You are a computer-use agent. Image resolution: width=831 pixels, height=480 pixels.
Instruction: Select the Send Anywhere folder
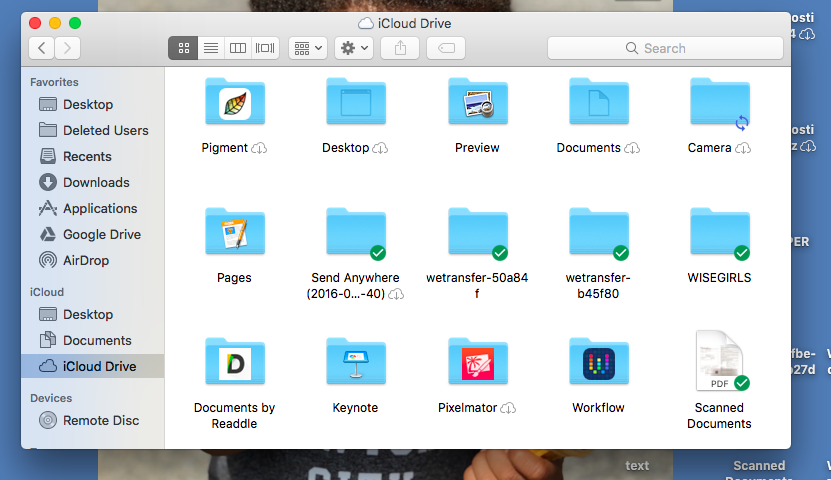pyautogui.click(x=356, y=232)
